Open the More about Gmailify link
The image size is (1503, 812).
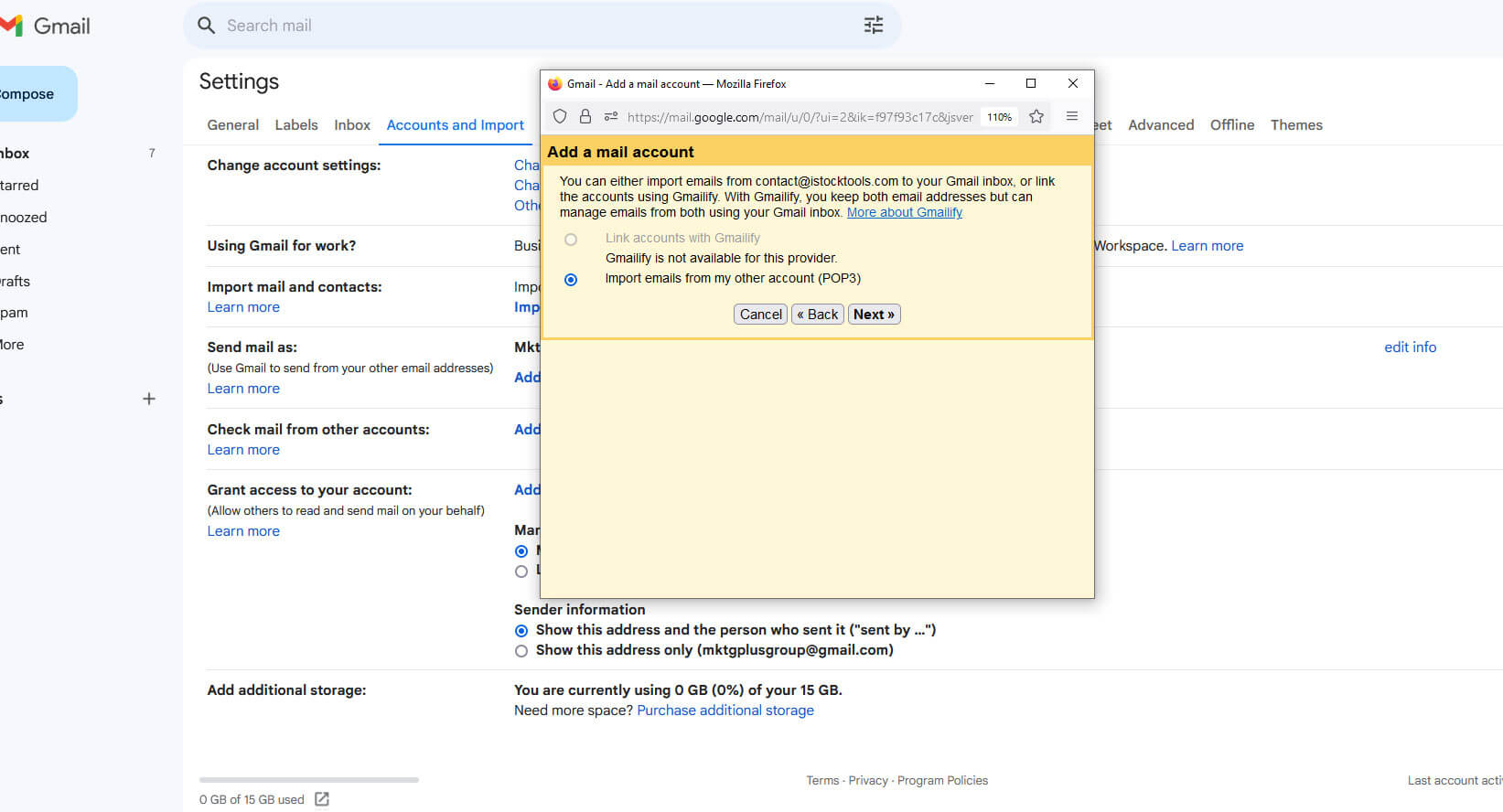tap(905, 212)
